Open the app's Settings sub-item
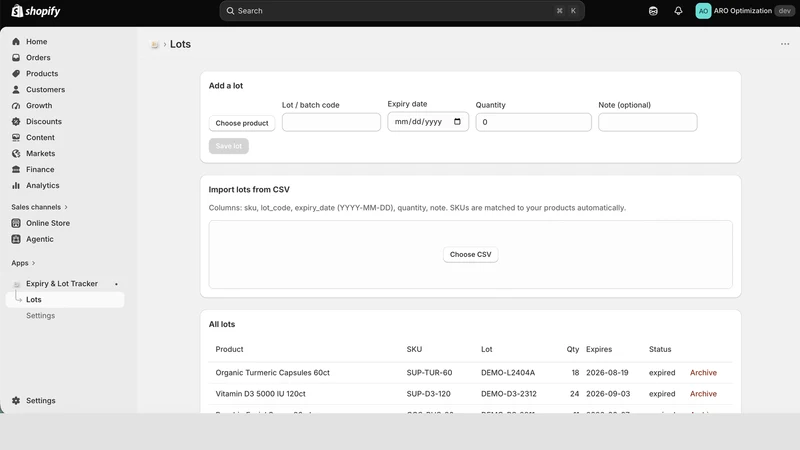Viewport: 800px width, 450px height. 40,316
